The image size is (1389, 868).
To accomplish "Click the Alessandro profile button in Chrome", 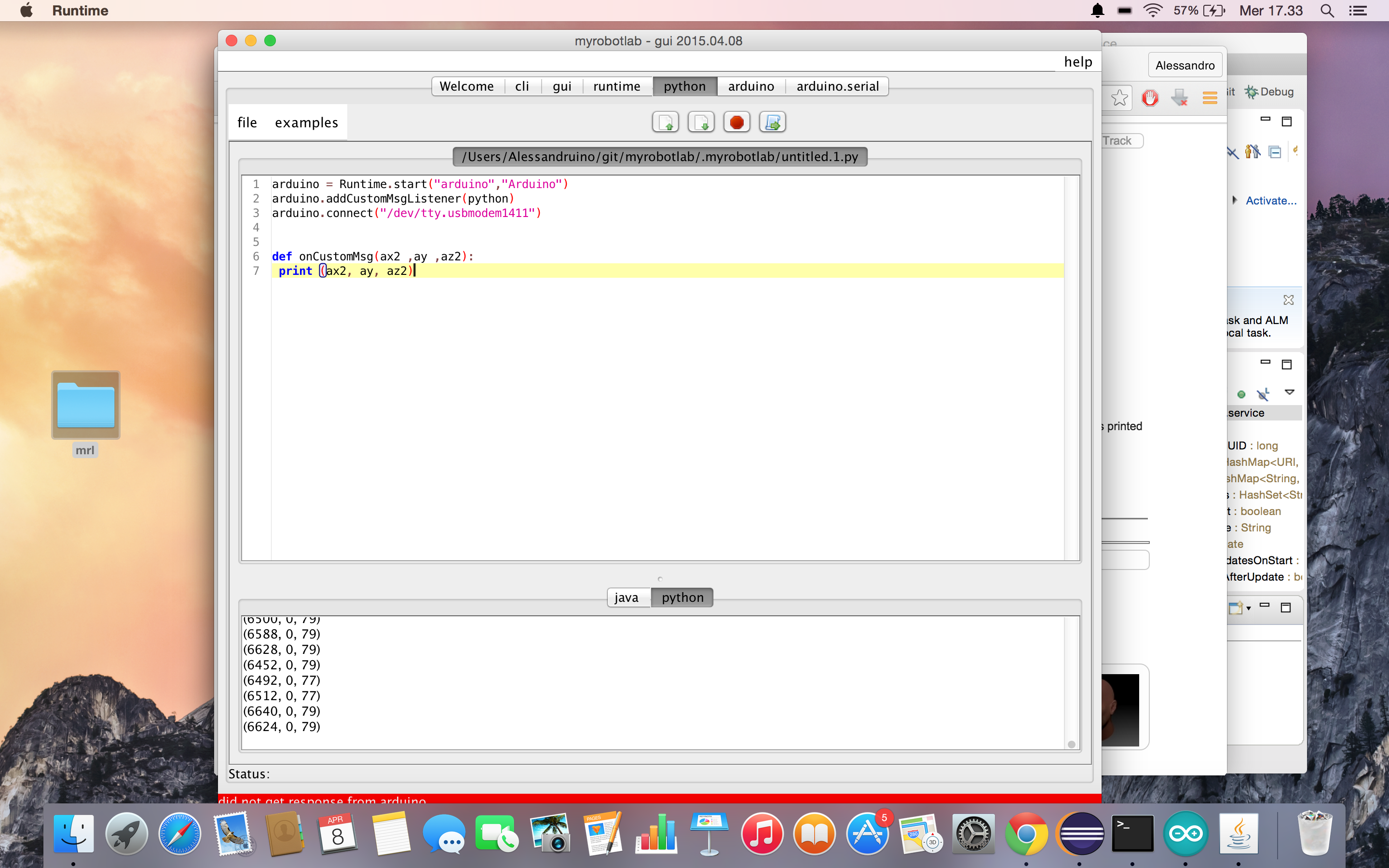I will click(x=1185, y=65).
